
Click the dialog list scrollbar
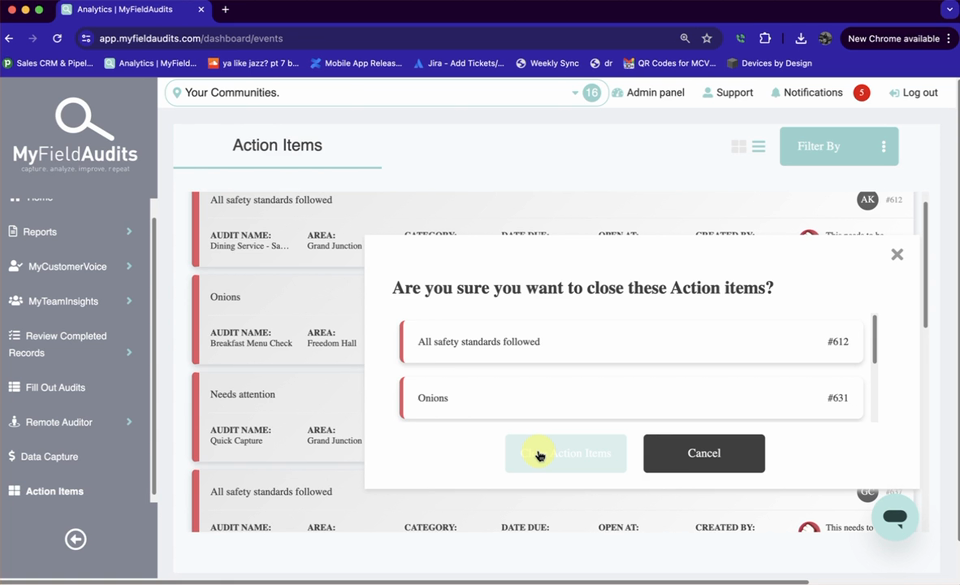[x=874, y=339]
